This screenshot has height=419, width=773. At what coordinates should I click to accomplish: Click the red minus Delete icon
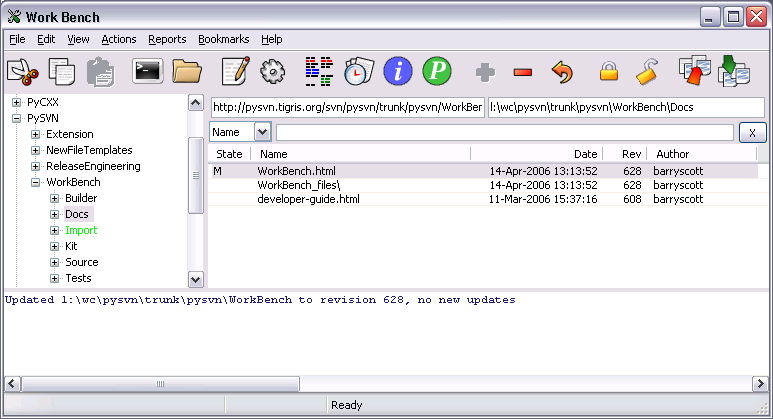click(523, 73)
